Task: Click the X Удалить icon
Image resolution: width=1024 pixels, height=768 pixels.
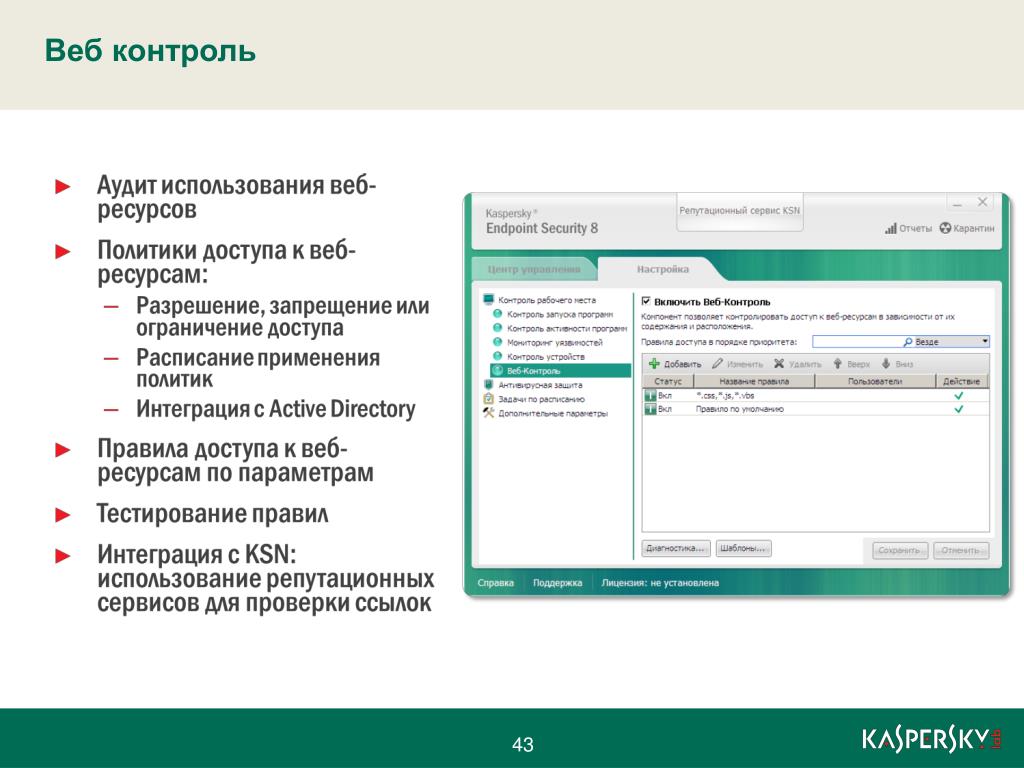Action: (x=778, y=364)
